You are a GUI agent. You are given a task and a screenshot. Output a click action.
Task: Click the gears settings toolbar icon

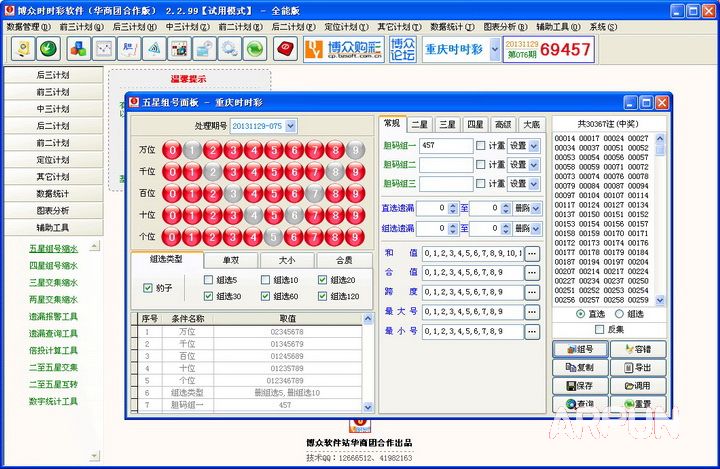(x=229, y=49)
